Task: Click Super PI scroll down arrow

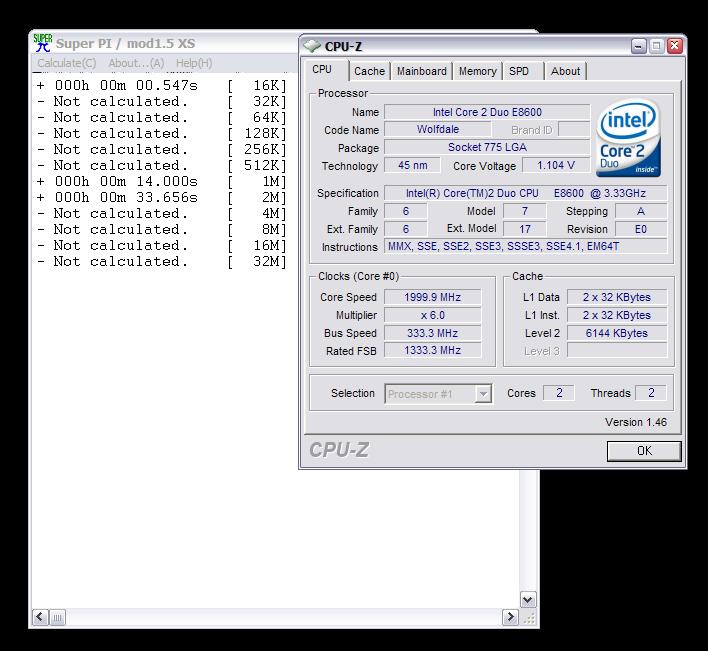Action: [x=527, y=600]
